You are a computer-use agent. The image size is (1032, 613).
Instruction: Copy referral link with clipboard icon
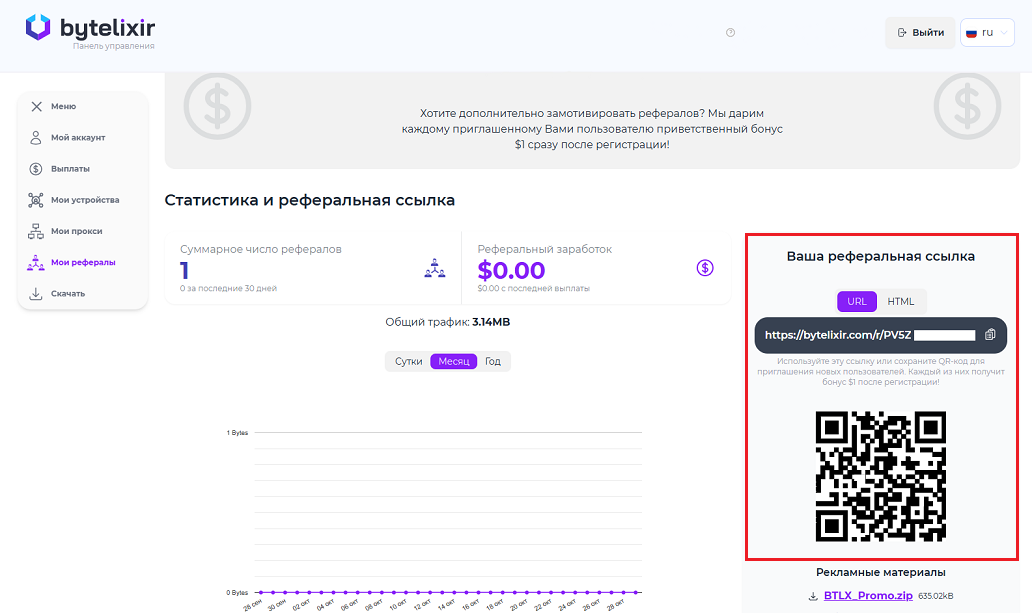(990, 335)
